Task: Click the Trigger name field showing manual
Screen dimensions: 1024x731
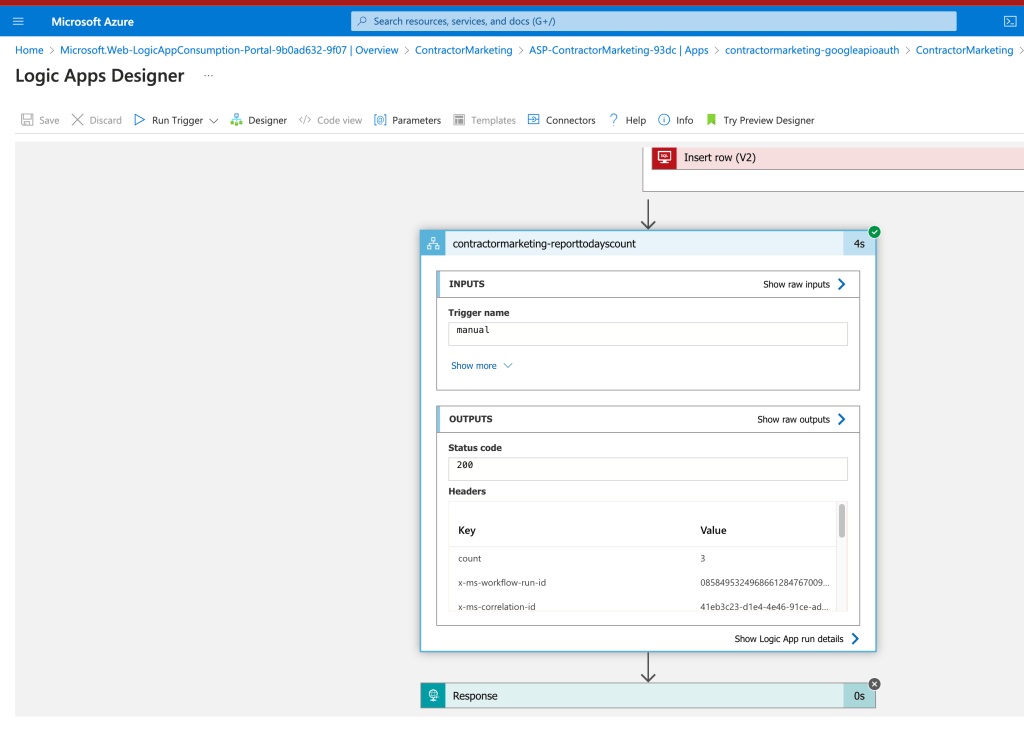Action: (x=648, y=334)
